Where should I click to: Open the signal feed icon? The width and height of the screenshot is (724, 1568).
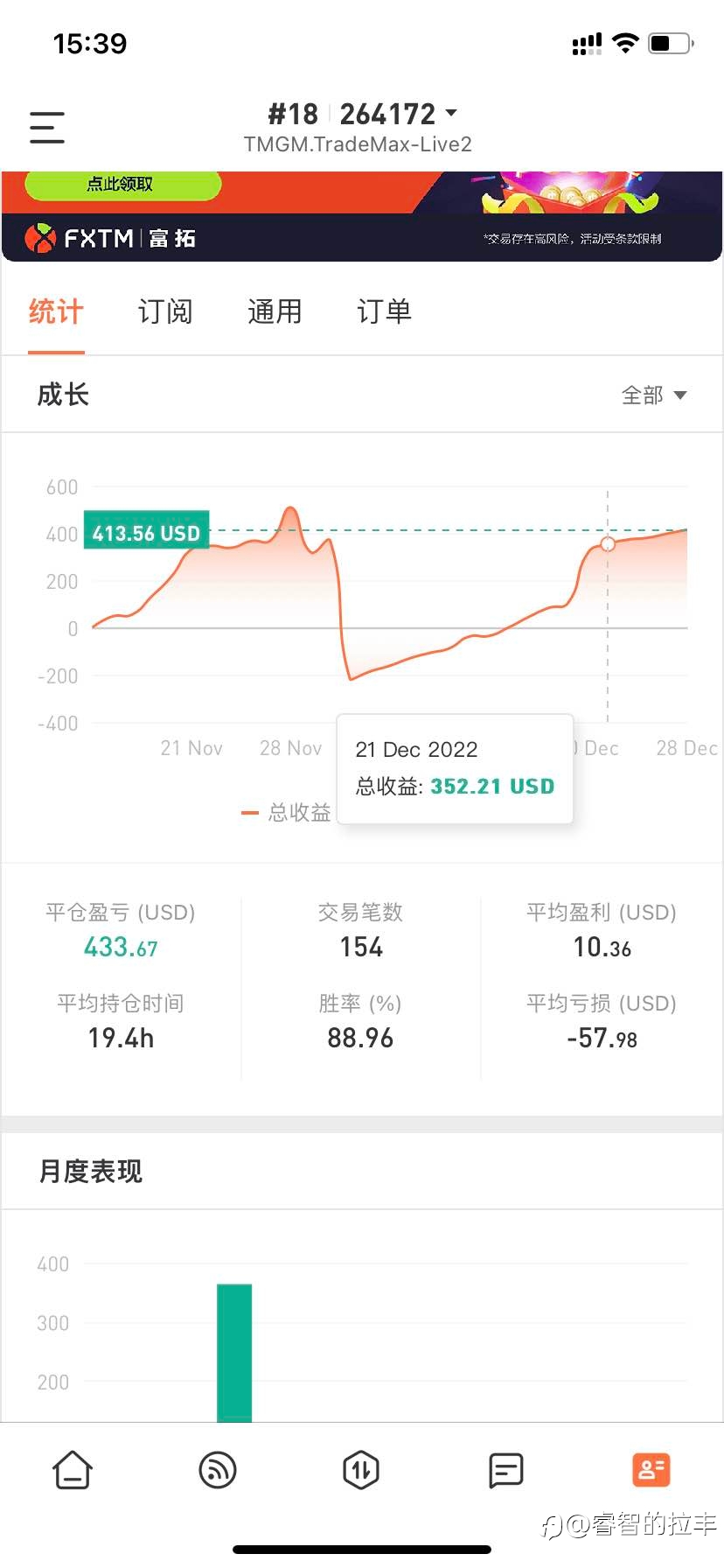coord(217,1470)
